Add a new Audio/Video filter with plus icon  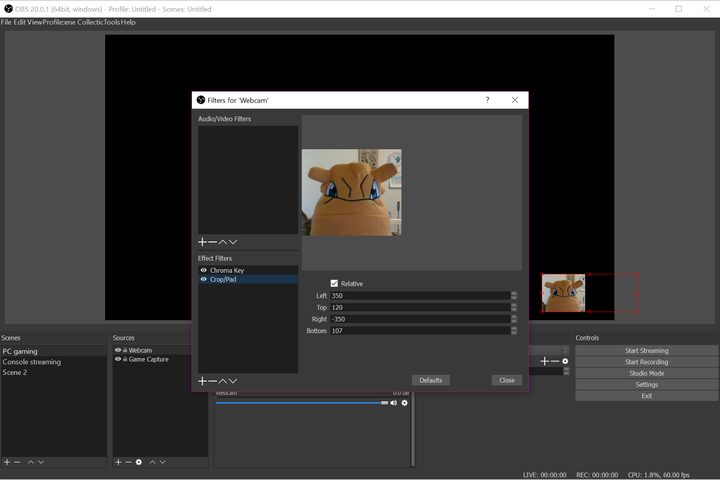click(202, 242)
